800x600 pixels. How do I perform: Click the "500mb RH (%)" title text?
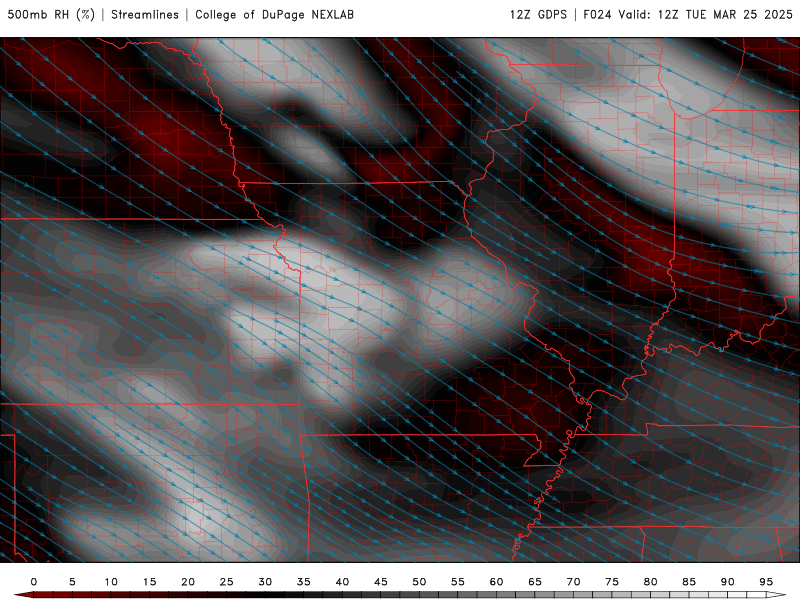pyautogui.click(x=51, y=14)
